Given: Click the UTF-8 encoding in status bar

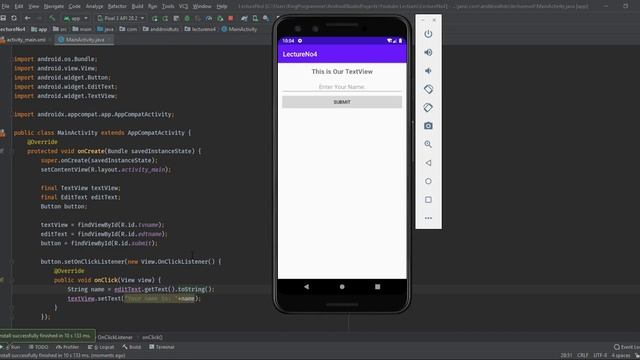Looking at the screenshot, I should [600, 356].
